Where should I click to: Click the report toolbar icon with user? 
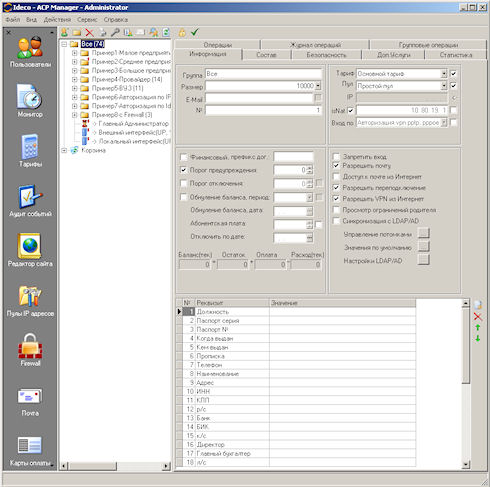click(x=128, y=32)
